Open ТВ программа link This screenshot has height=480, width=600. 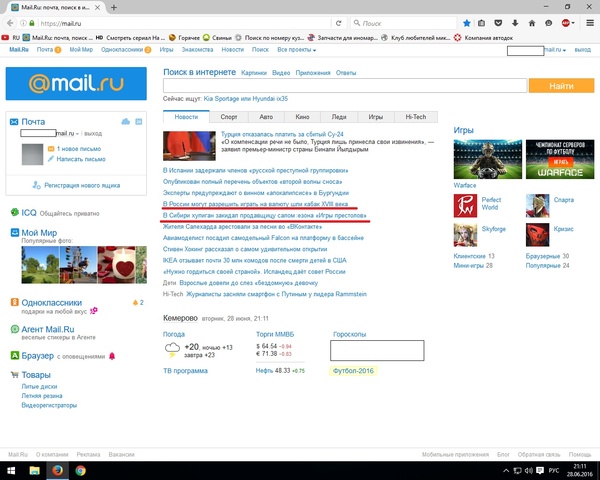tap(185, 371)
